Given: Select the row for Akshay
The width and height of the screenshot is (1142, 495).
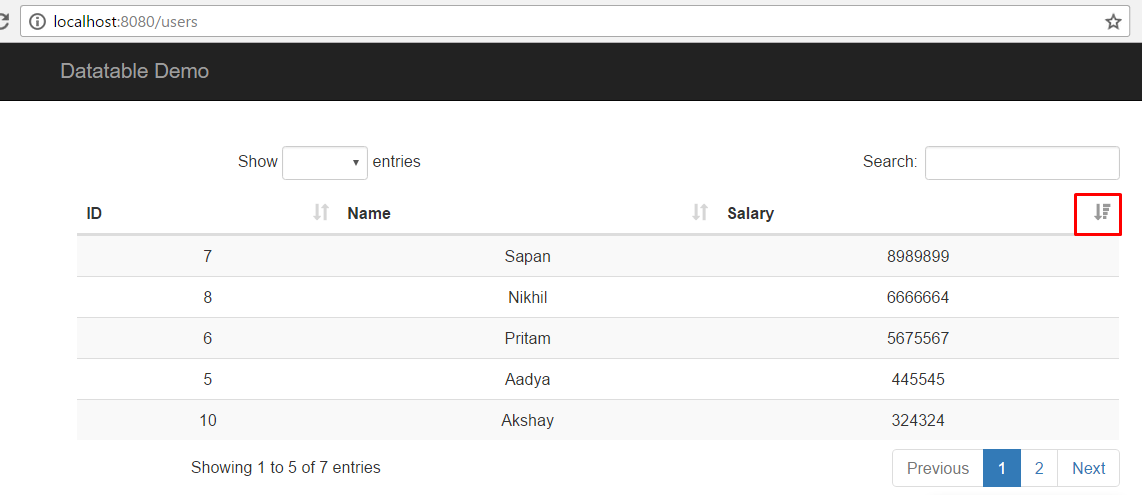Looking at the screenshot, I should [598, 420].
